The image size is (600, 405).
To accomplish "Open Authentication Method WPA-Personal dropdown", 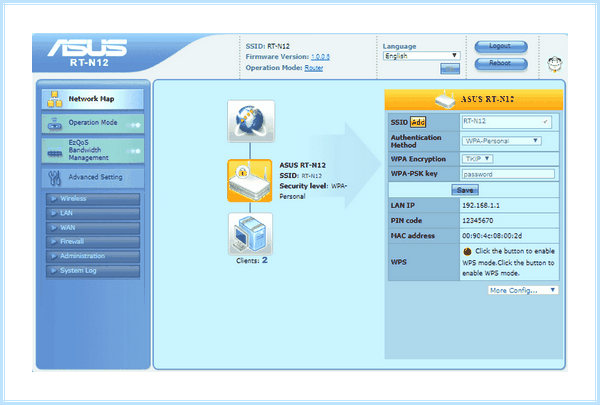I will click(501, 141).
